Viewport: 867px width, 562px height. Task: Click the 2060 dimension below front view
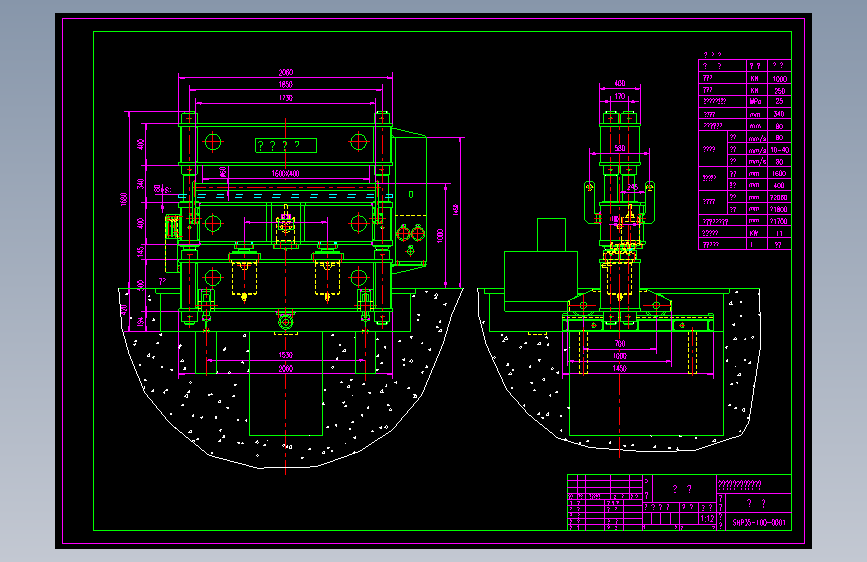click(285, 368)
